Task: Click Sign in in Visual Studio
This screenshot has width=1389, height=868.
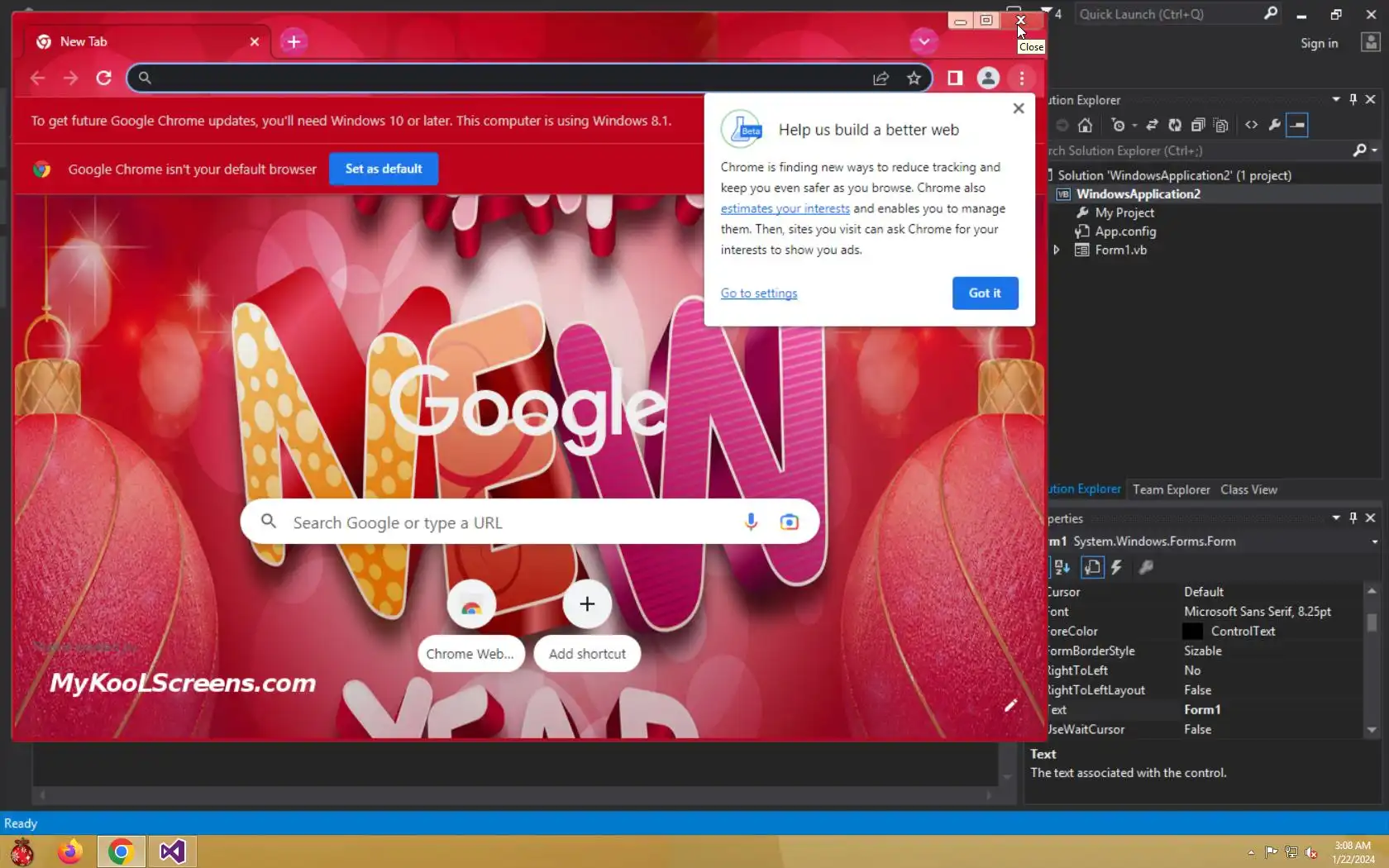Action: pos(1319,43)
